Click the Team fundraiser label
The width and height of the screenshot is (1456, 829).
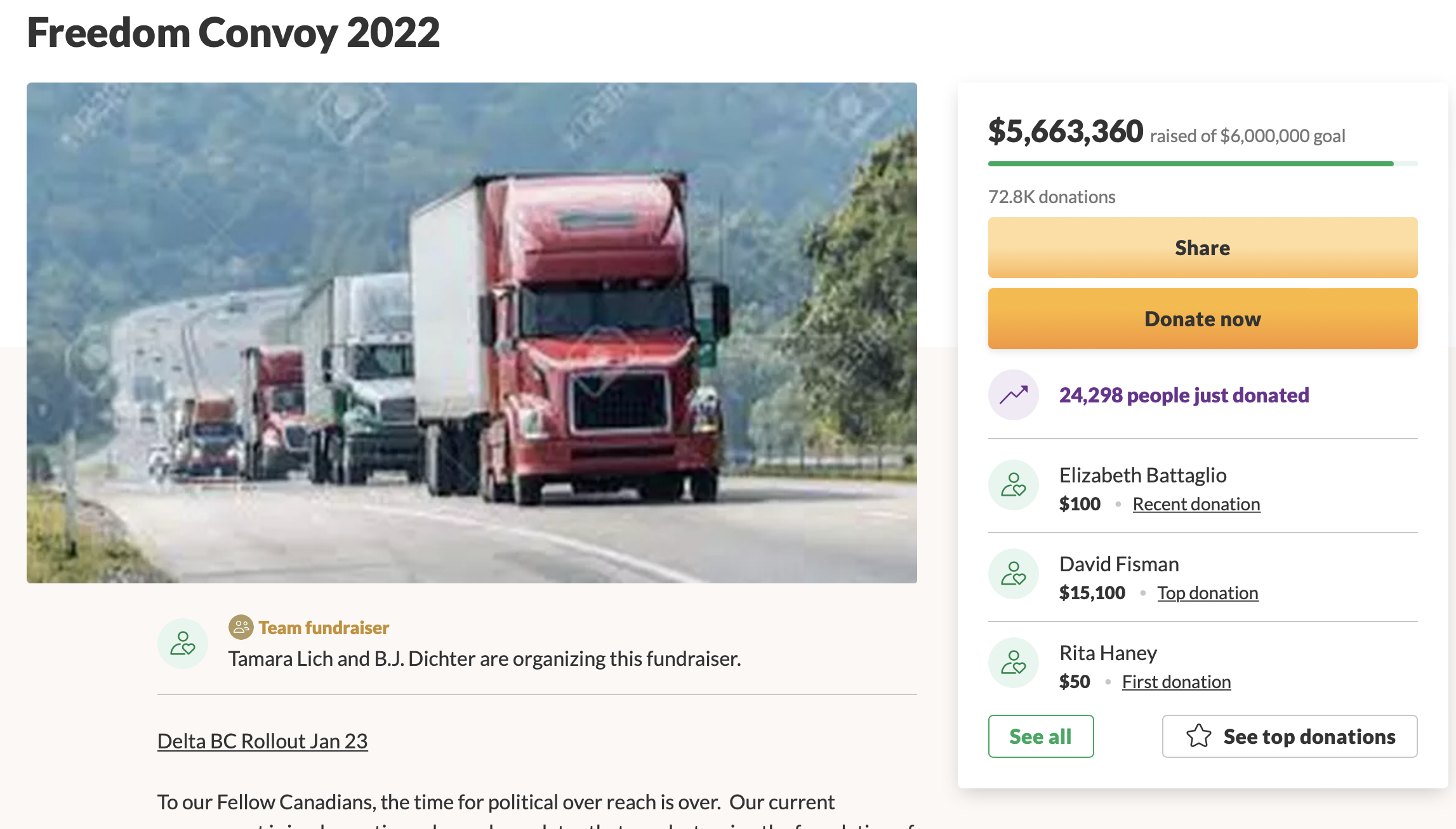tap(324, 628)
